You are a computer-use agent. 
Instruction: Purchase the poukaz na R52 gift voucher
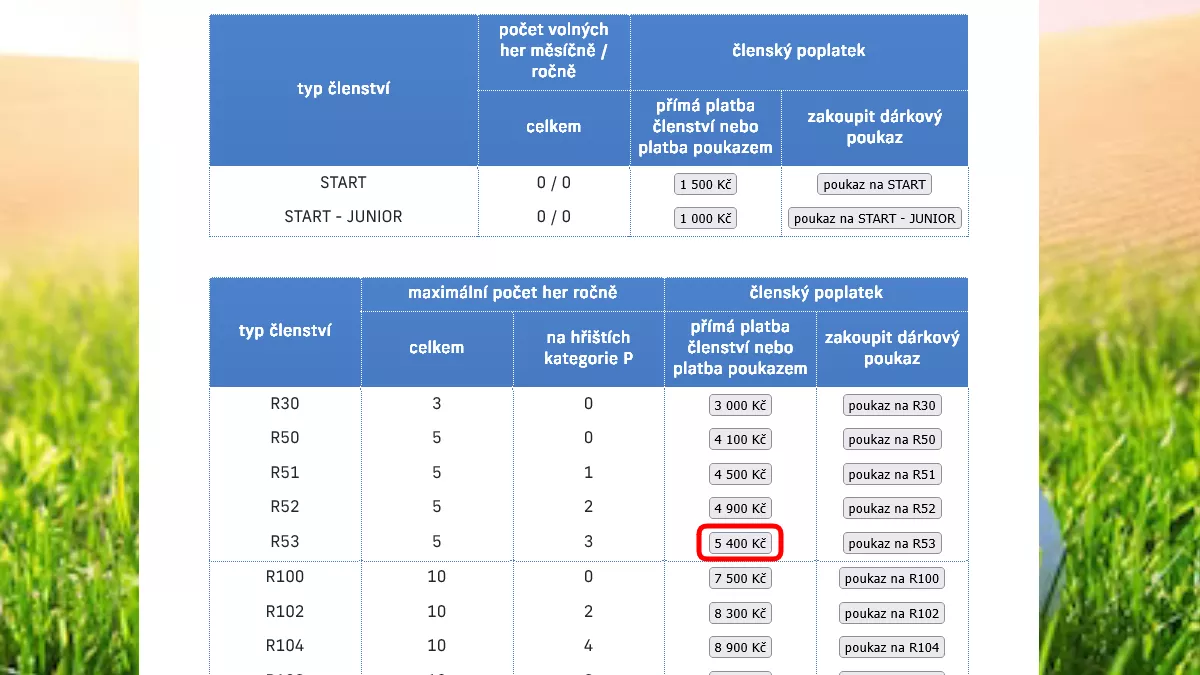click(892, 508)
